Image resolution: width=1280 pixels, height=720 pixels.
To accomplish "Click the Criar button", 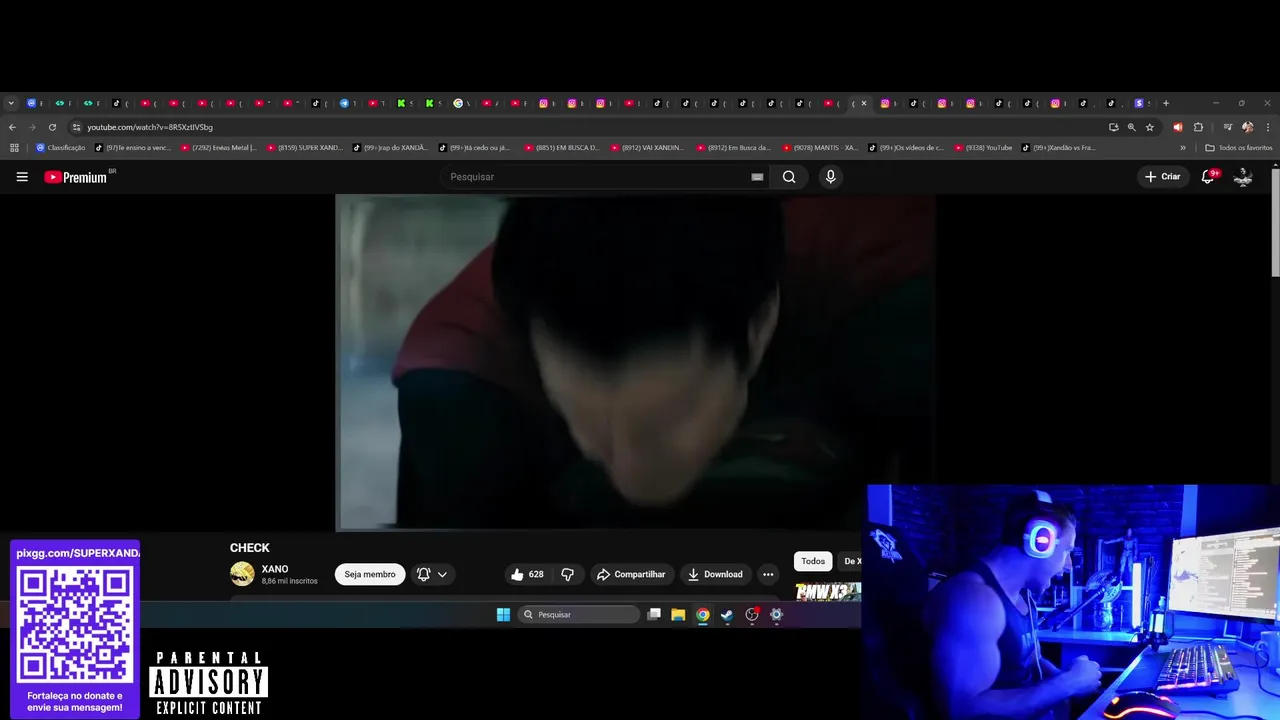I will click(x=1163, y=177).
